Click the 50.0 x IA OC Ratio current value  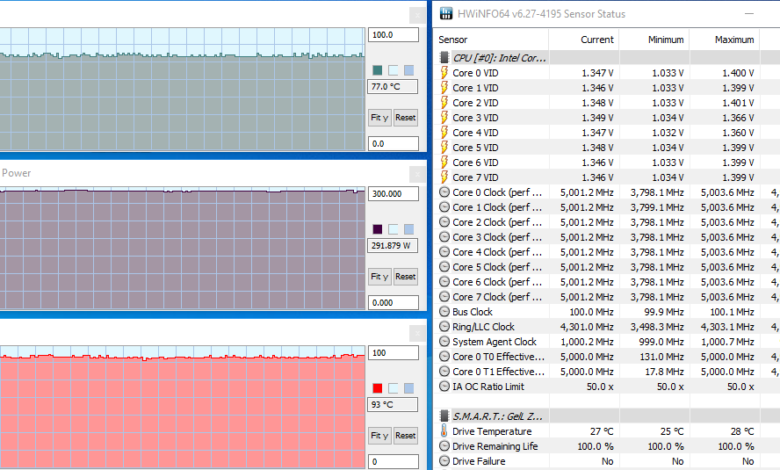point(599,386)
